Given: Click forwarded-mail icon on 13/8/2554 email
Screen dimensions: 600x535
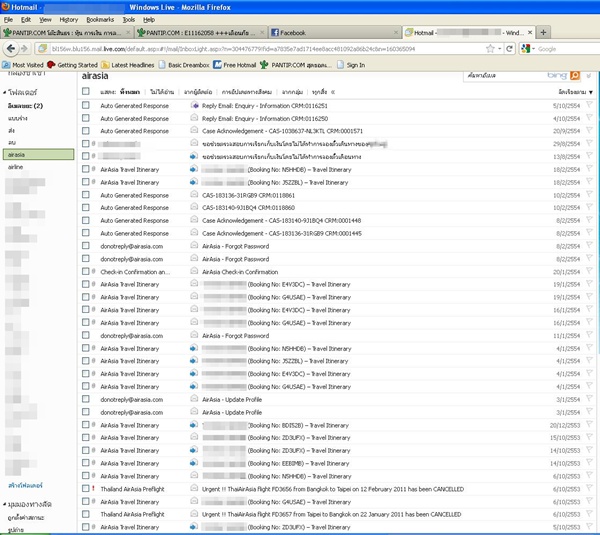Looking at the screenshot, I should 194,157.
